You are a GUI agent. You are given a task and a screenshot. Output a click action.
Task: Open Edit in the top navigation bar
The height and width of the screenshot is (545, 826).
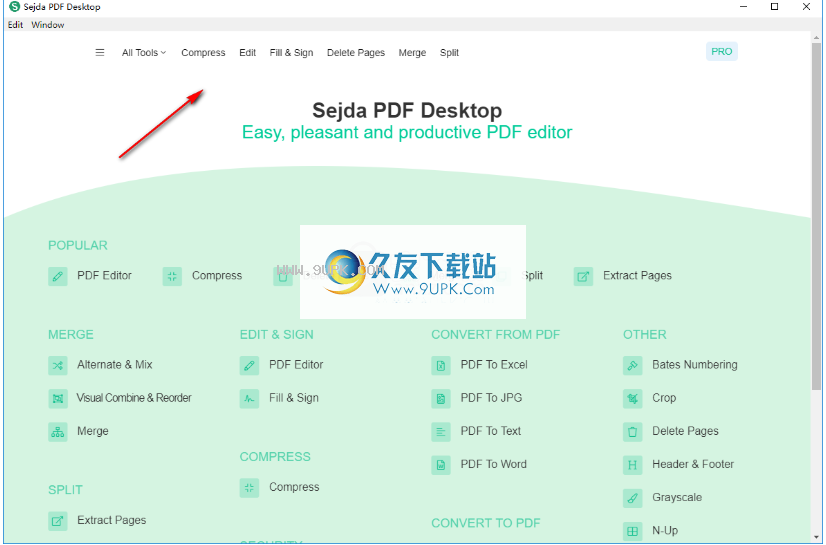coord(248,53)
